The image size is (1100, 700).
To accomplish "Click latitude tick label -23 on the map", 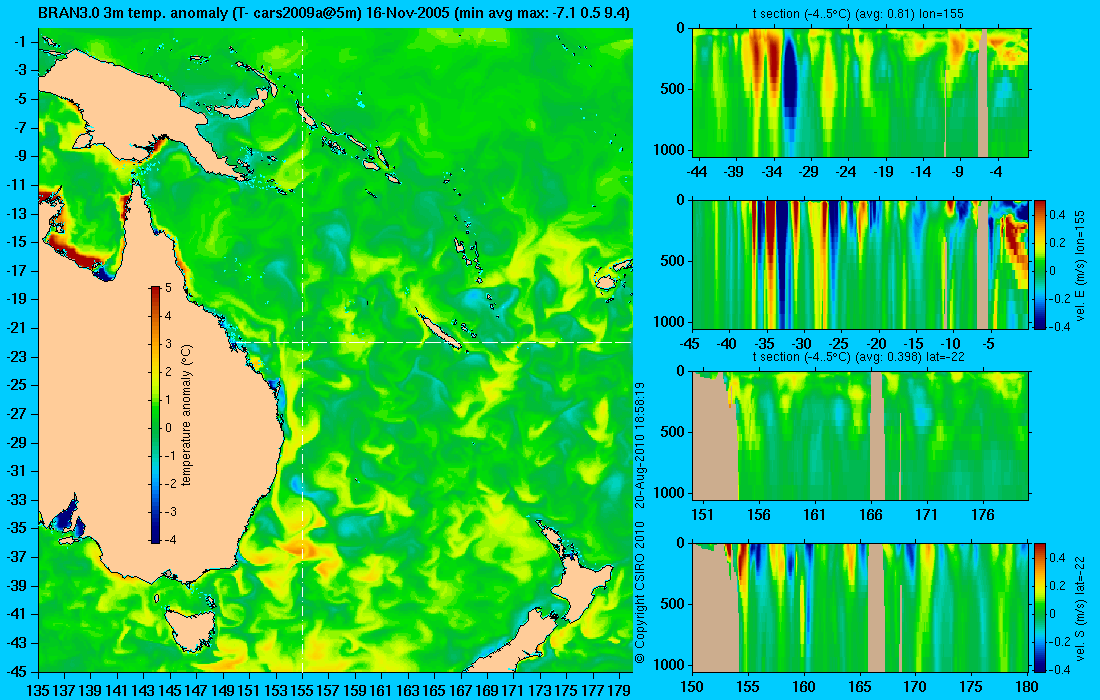I will (x=16, y=356).
